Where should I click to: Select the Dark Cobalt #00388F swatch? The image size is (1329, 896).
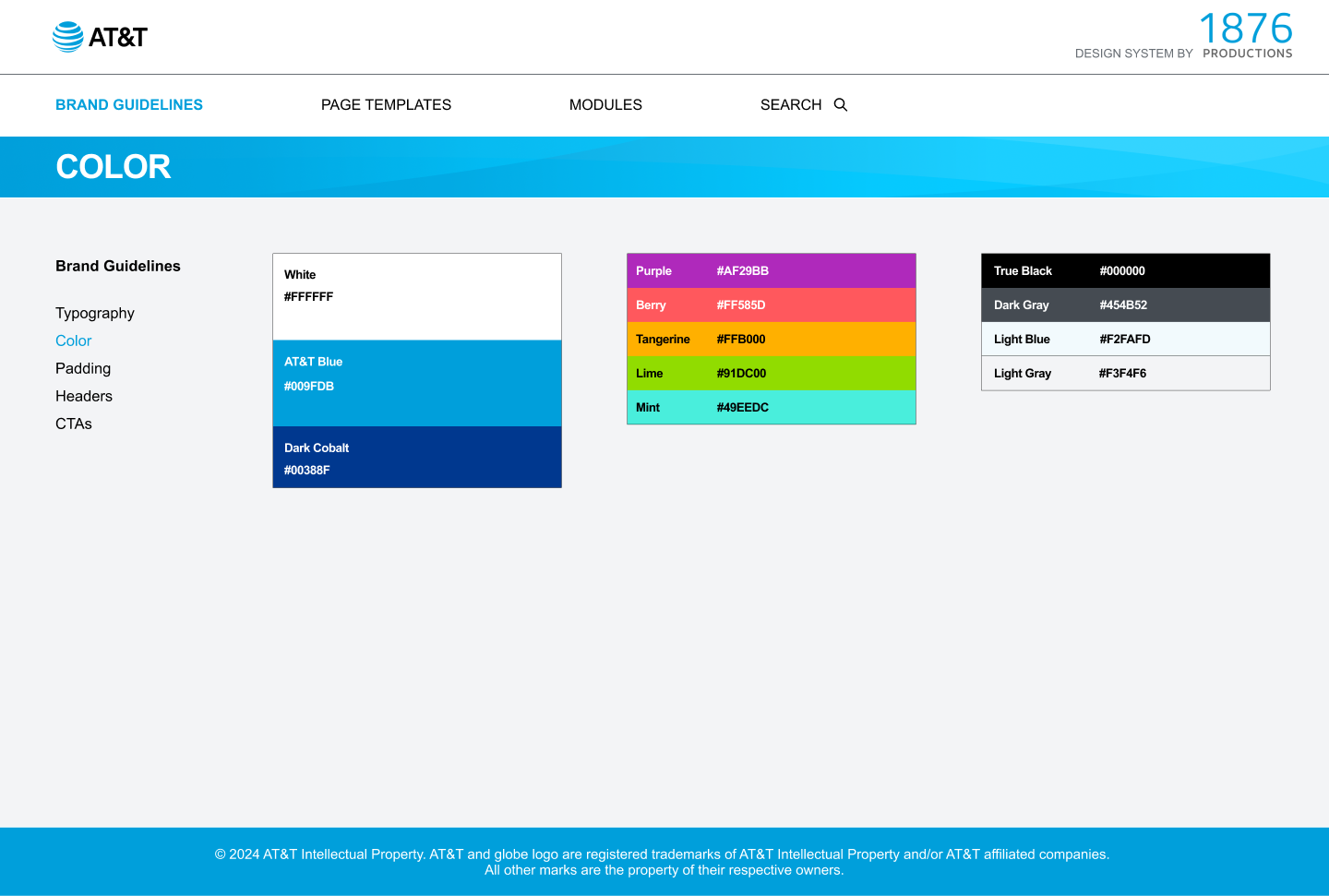417,457
